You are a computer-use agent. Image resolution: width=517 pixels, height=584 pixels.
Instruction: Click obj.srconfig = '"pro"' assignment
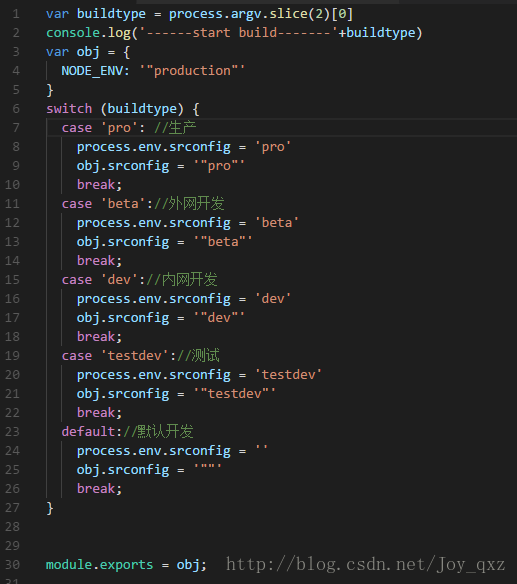161,166
